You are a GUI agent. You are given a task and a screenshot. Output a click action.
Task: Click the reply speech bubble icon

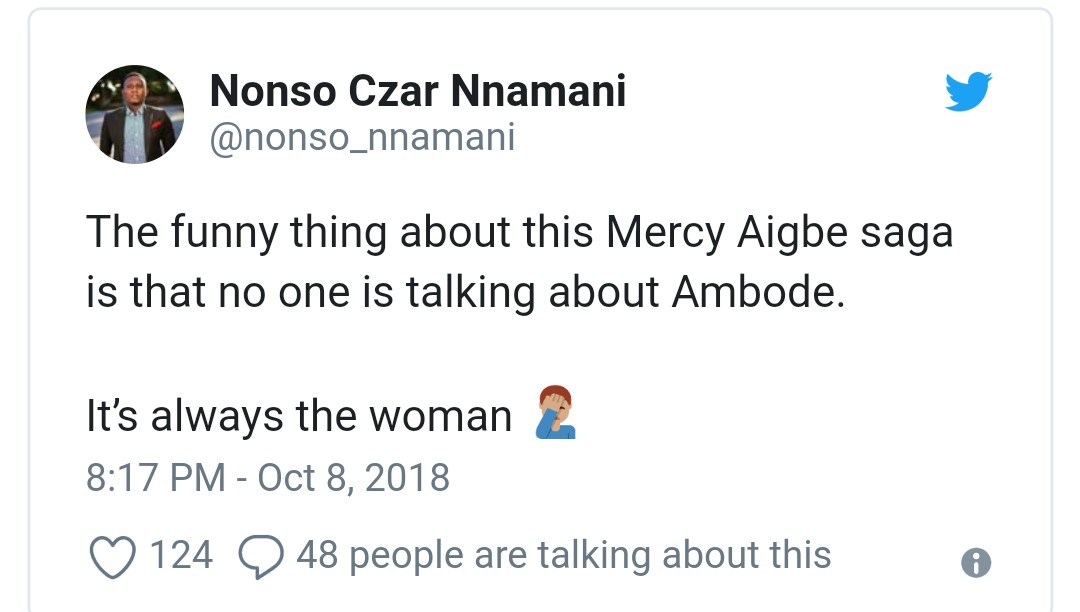[261, 556]
